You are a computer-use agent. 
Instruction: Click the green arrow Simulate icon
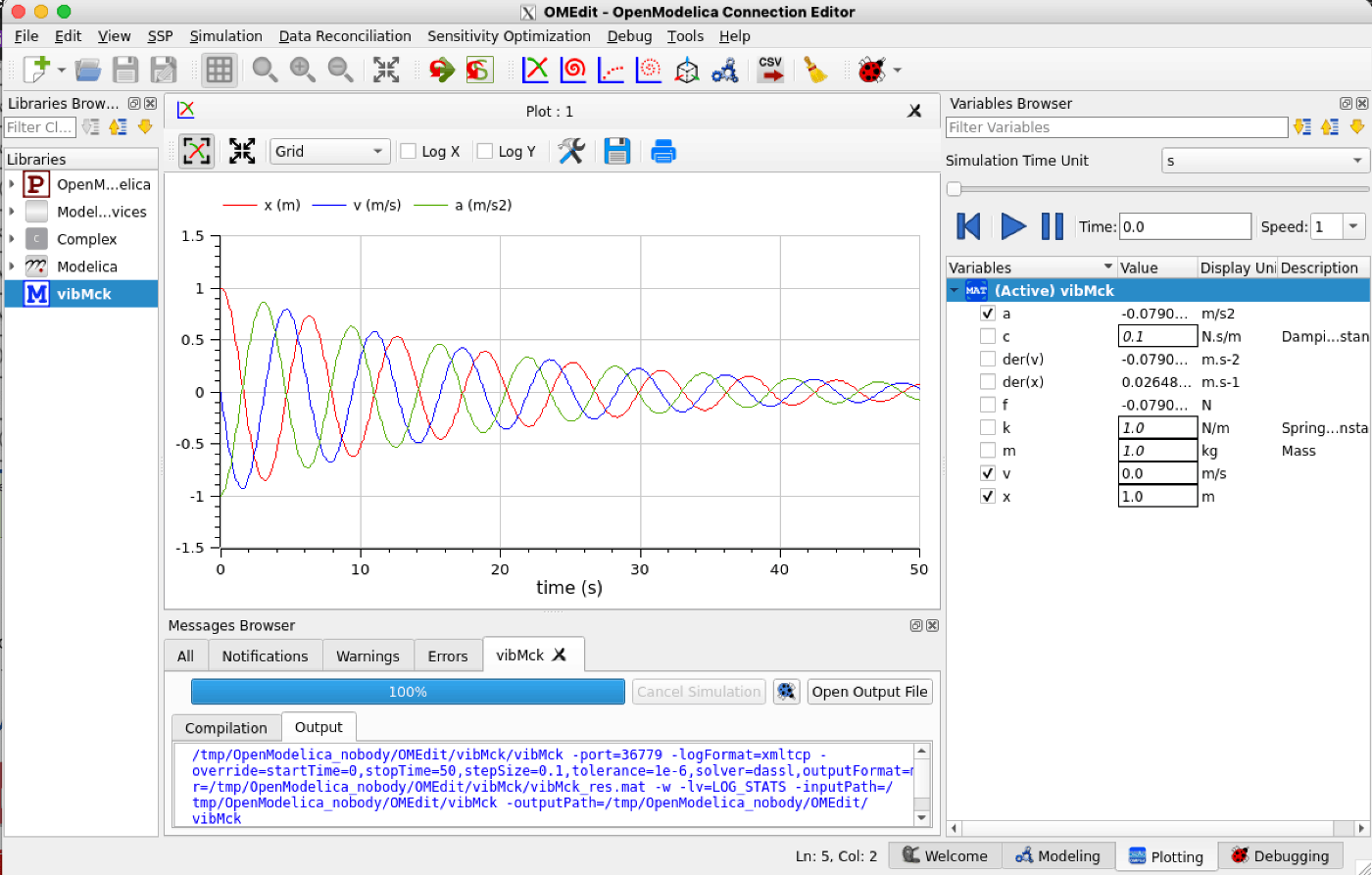pos(442,70)
